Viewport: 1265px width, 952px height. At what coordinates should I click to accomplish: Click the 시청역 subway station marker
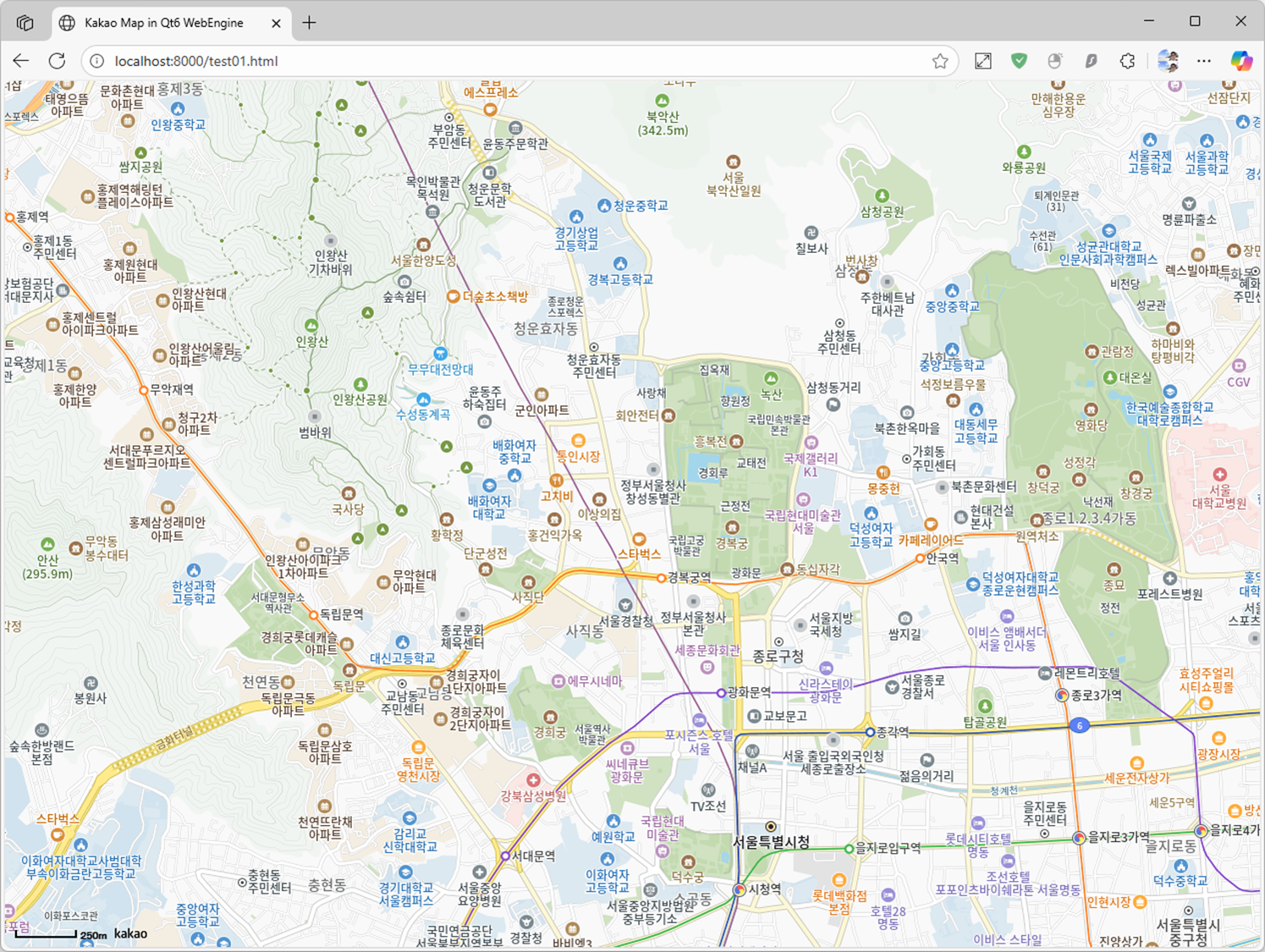tap(740, 889)
